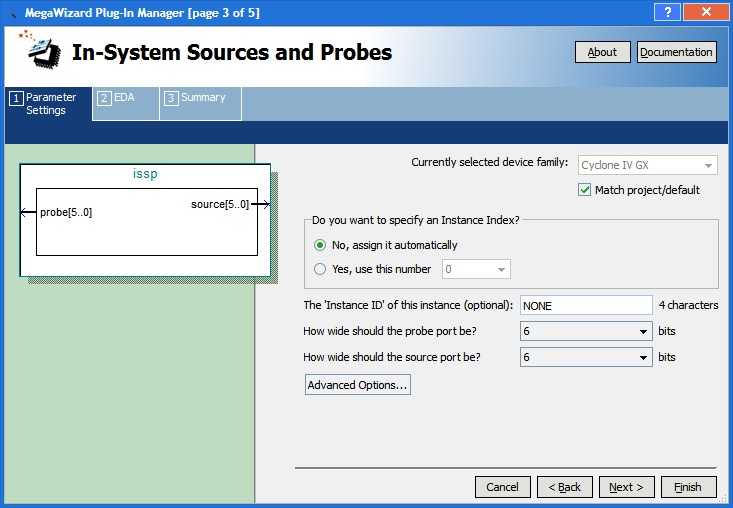Switch to the EDA tab
Screen dimensions: 733x508
126,103
